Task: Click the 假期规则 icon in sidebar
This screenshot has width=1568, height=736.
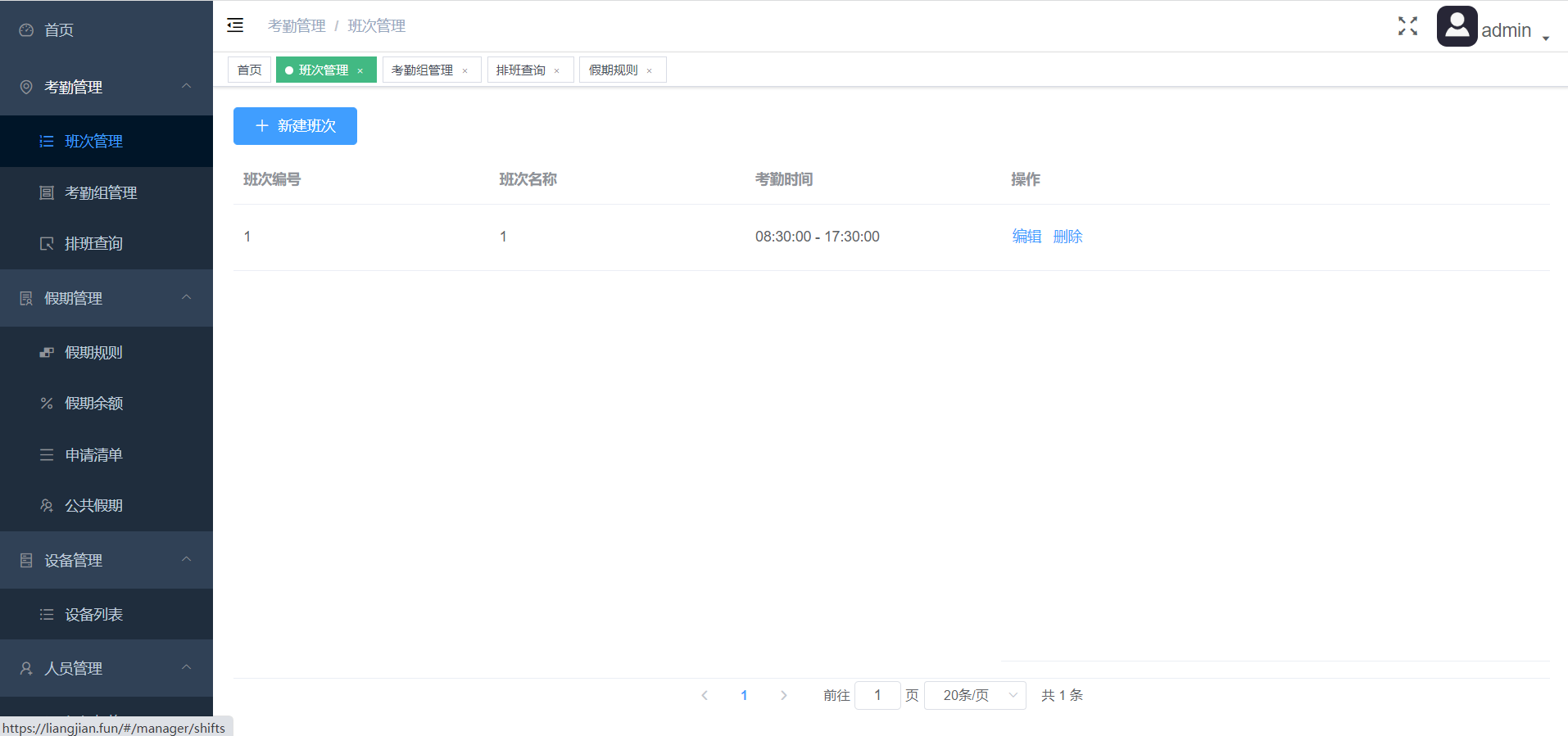Action: (47, 352)
